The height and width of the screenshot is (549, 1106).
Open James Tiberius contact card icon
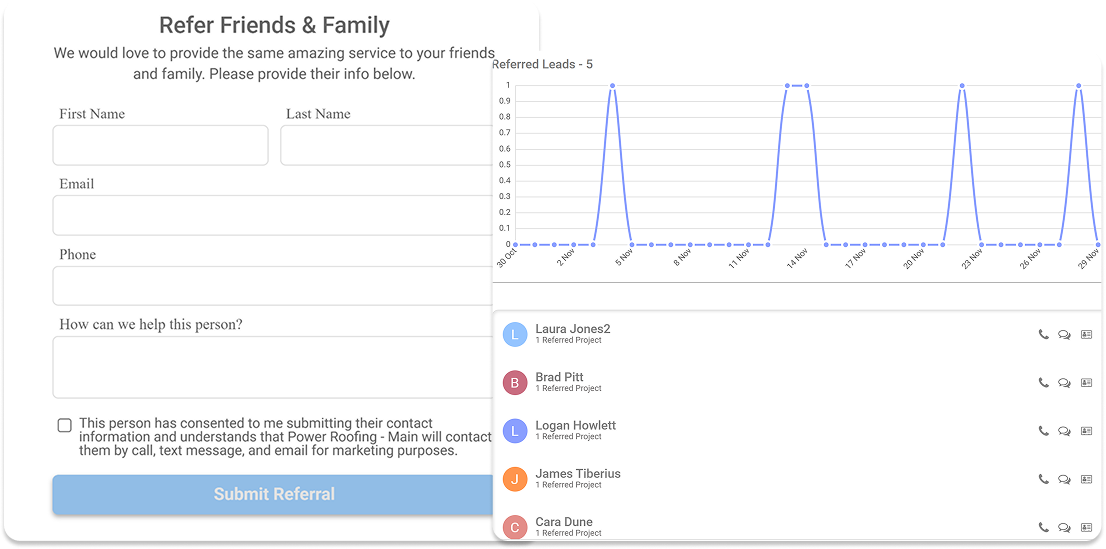click(1086, 479)
